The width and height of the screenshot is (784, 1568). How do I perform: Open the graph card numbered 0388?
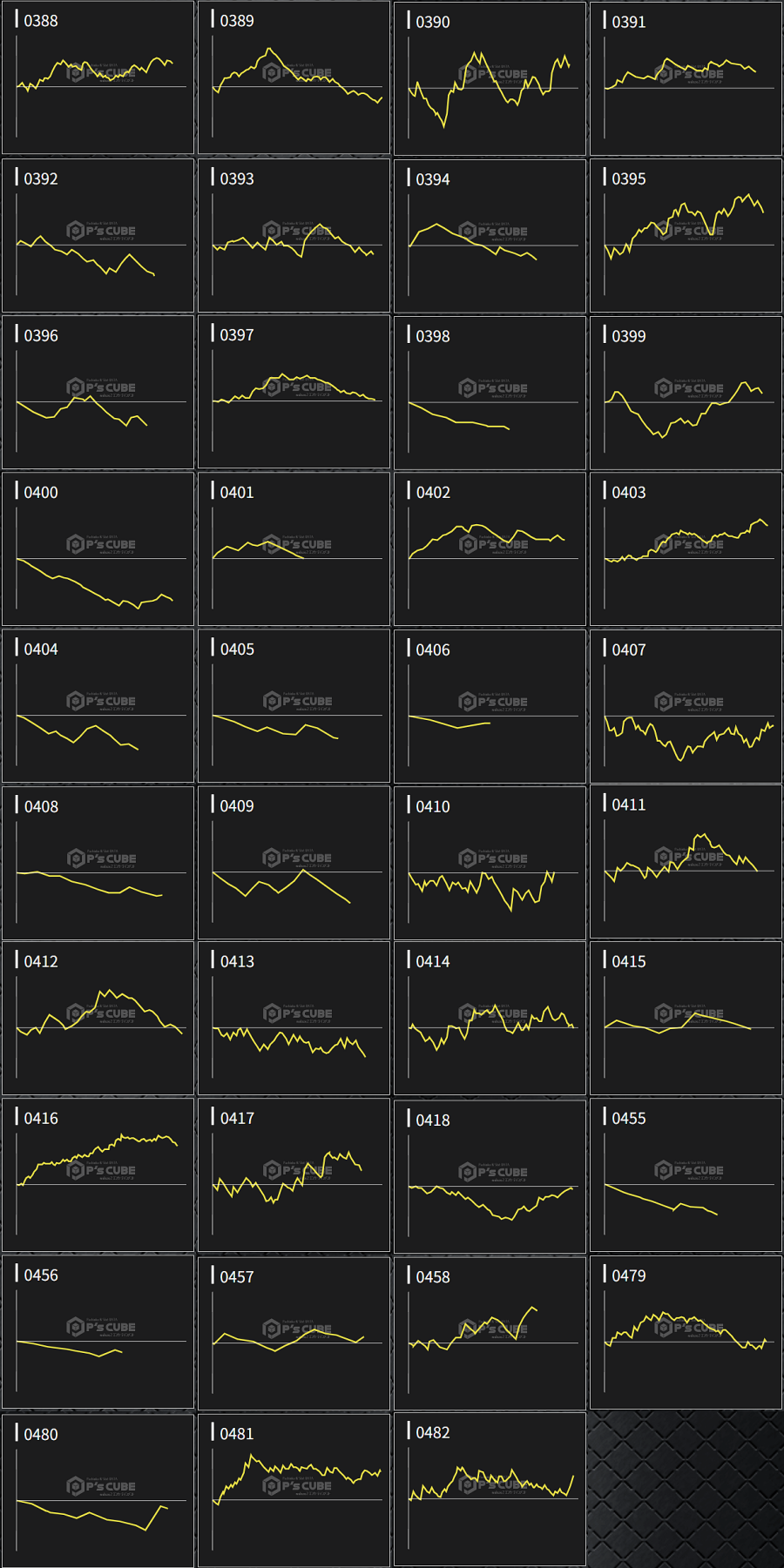point(98,78)
